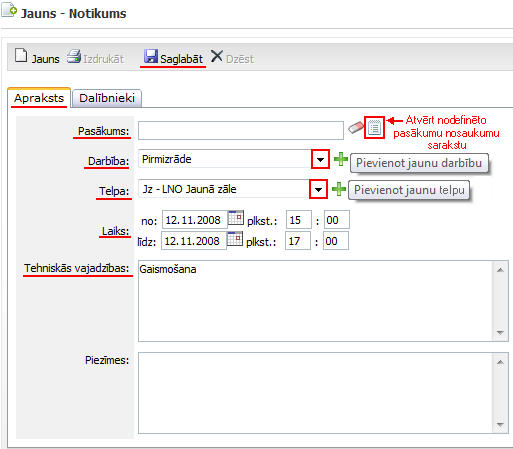Expand the Darbība dropdown arrow

320,159
